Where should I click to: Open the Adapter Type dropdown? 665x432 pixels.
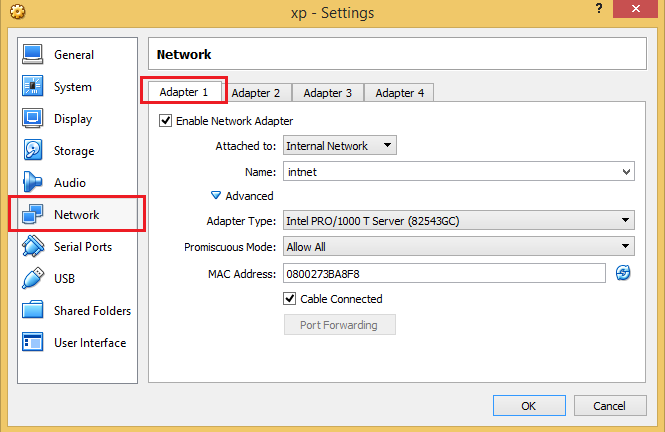tap(458, 220)
